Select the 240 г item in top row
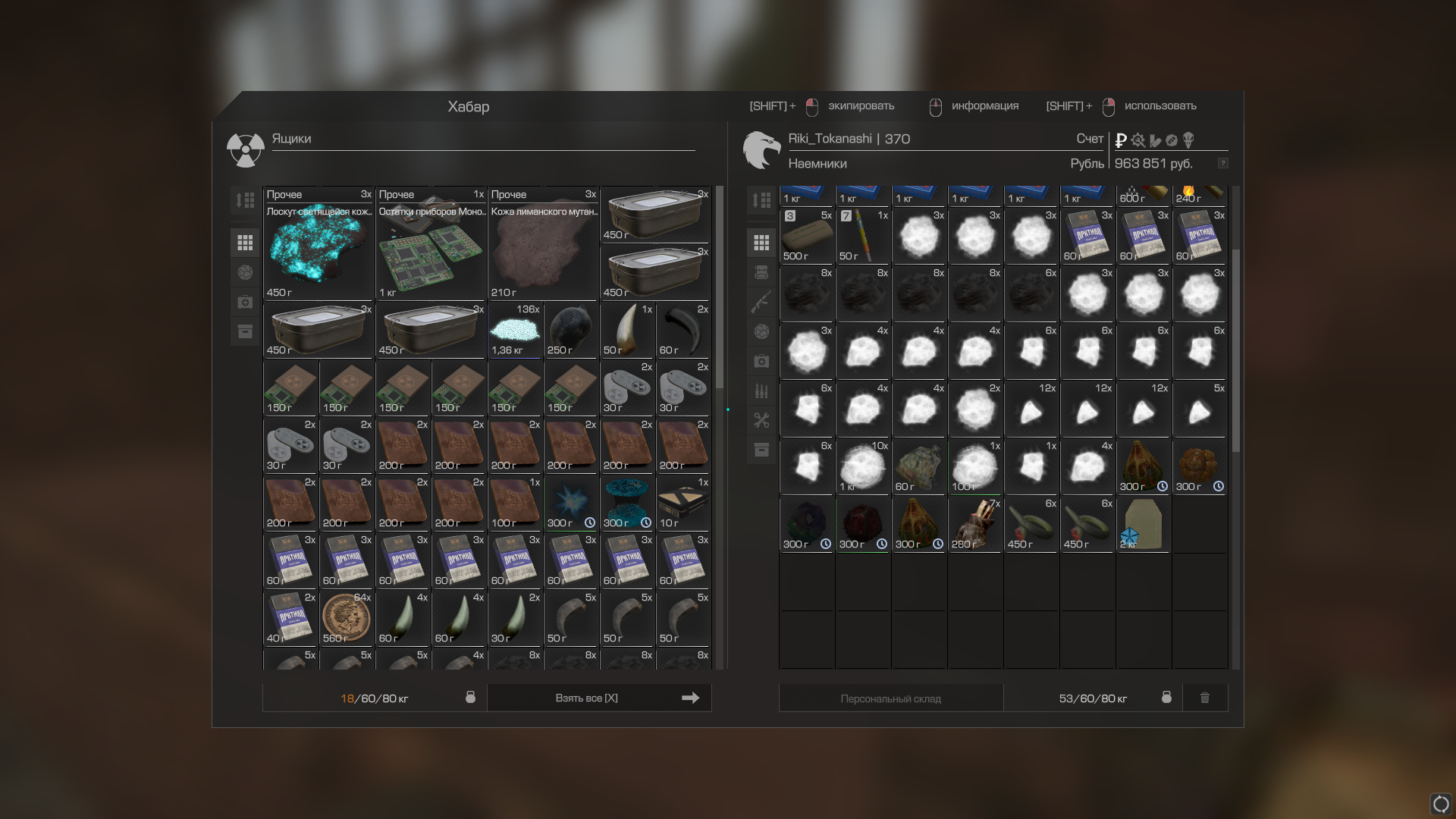The image size is (1456, 819). coord(1200,196)
